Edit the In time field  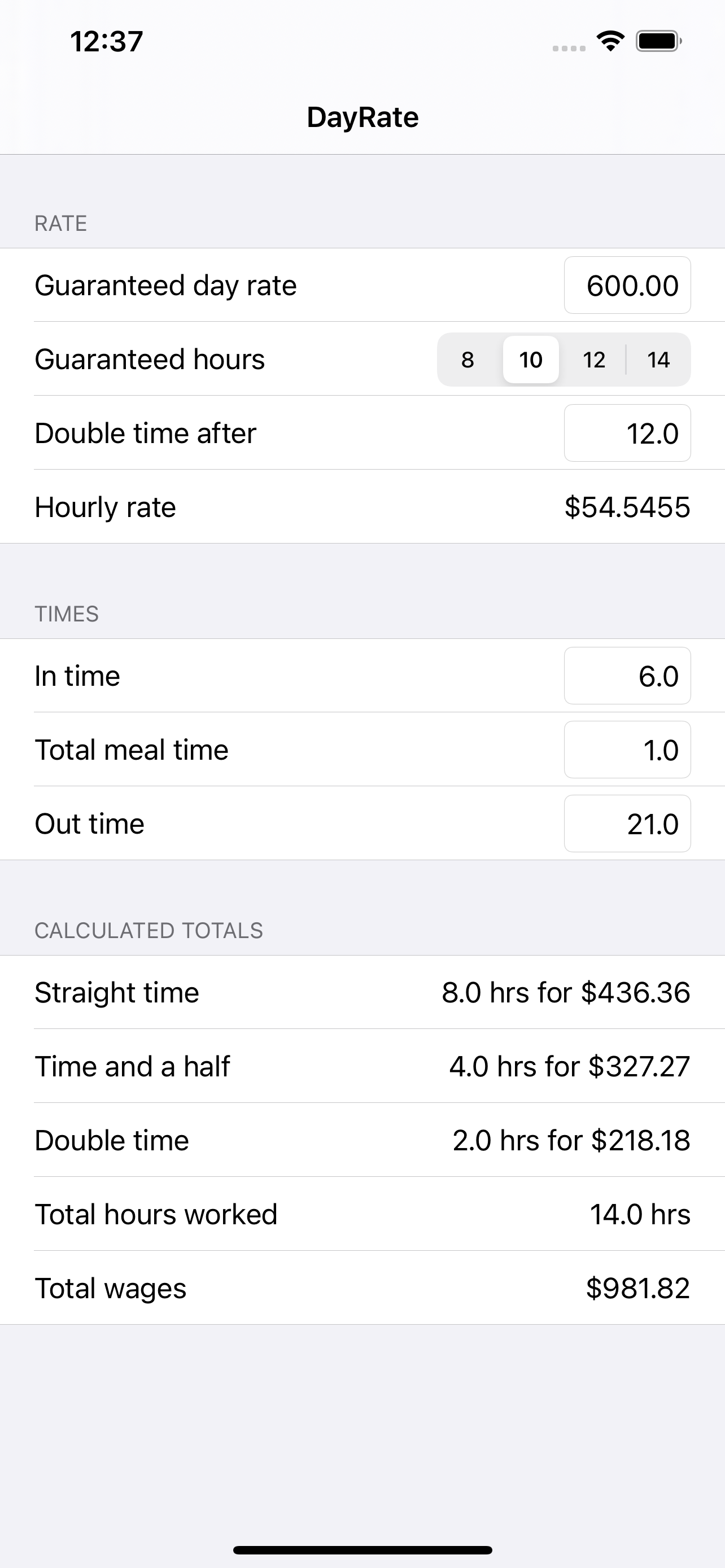coord(628,676)
